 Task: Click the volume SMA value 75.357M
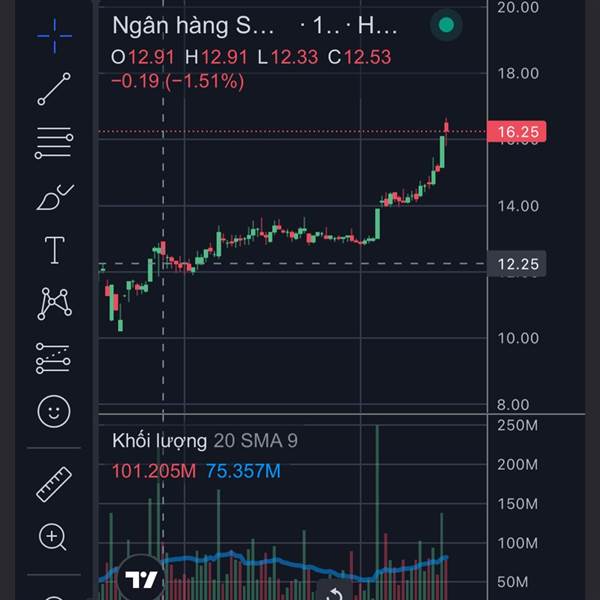[243, 471]
